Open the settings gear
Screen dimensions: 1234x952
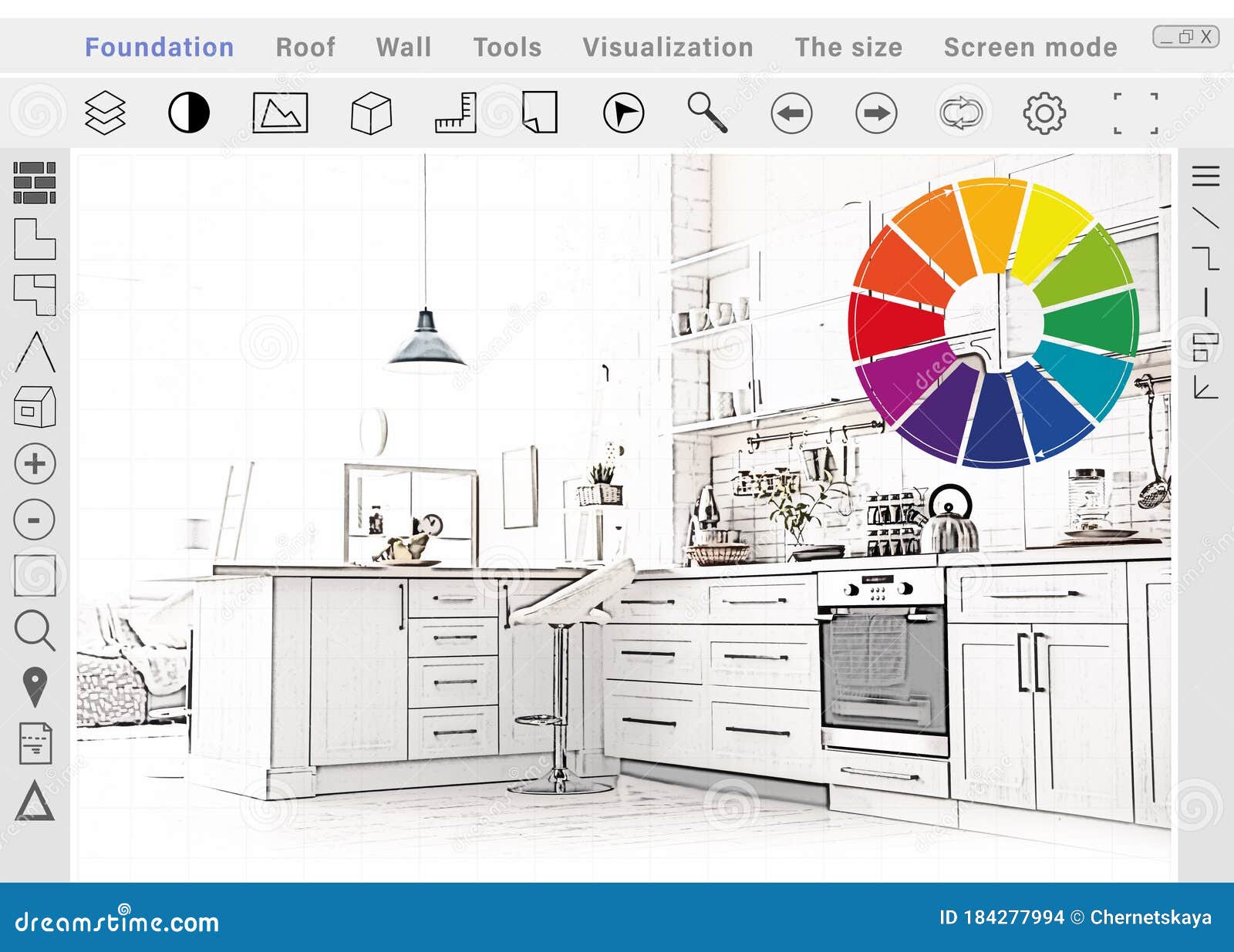[1043, 113]
